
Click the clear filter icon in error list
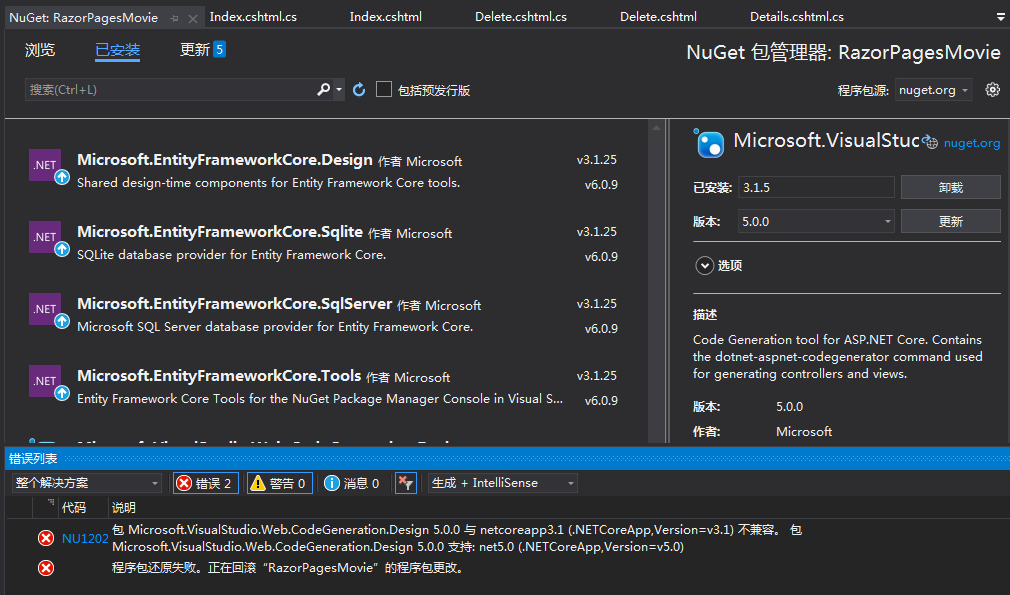pos(406,483)
